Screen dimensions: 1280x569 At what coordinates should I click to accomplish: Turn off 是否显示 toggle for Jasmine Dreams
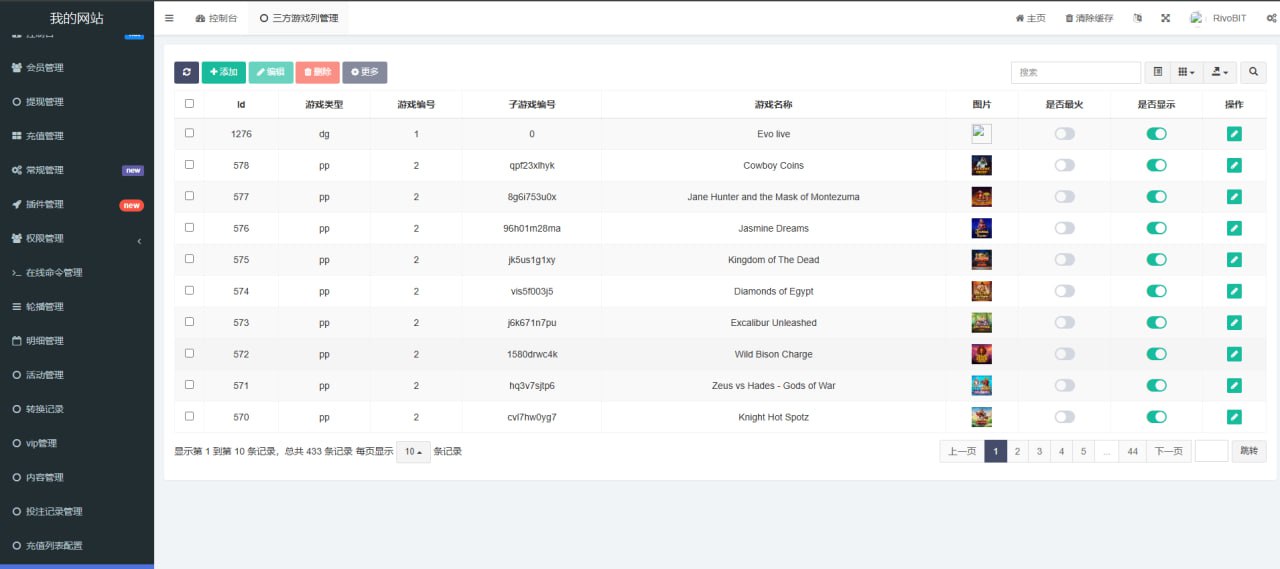click(1157, 228)
